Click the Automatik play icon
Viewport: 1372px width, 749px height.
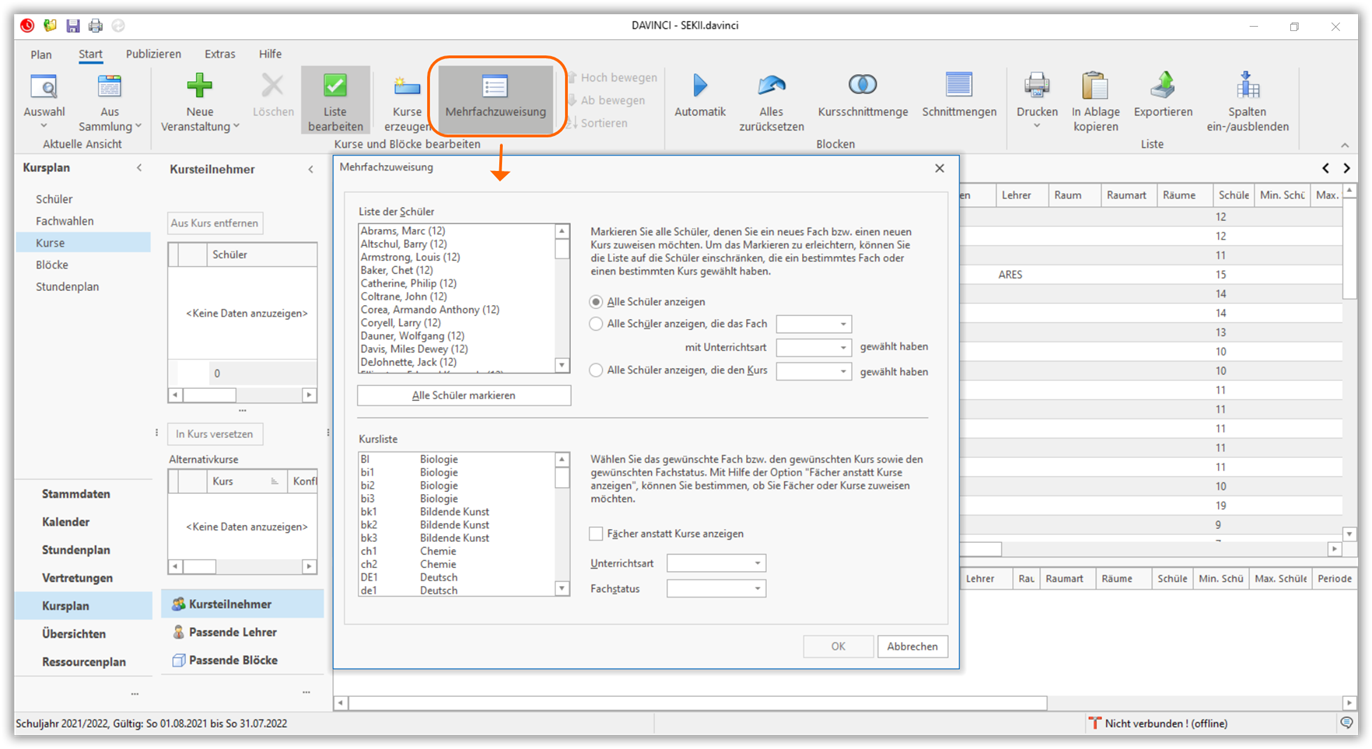coord(699,87)
